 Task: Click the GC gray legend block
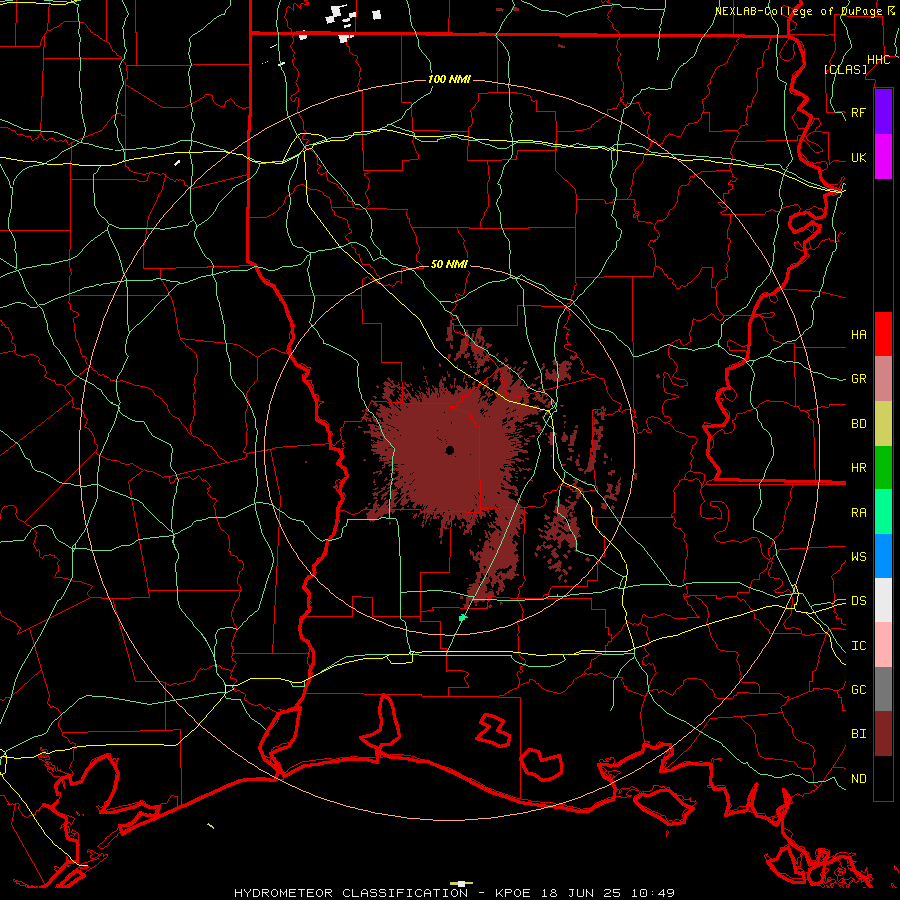883,689
